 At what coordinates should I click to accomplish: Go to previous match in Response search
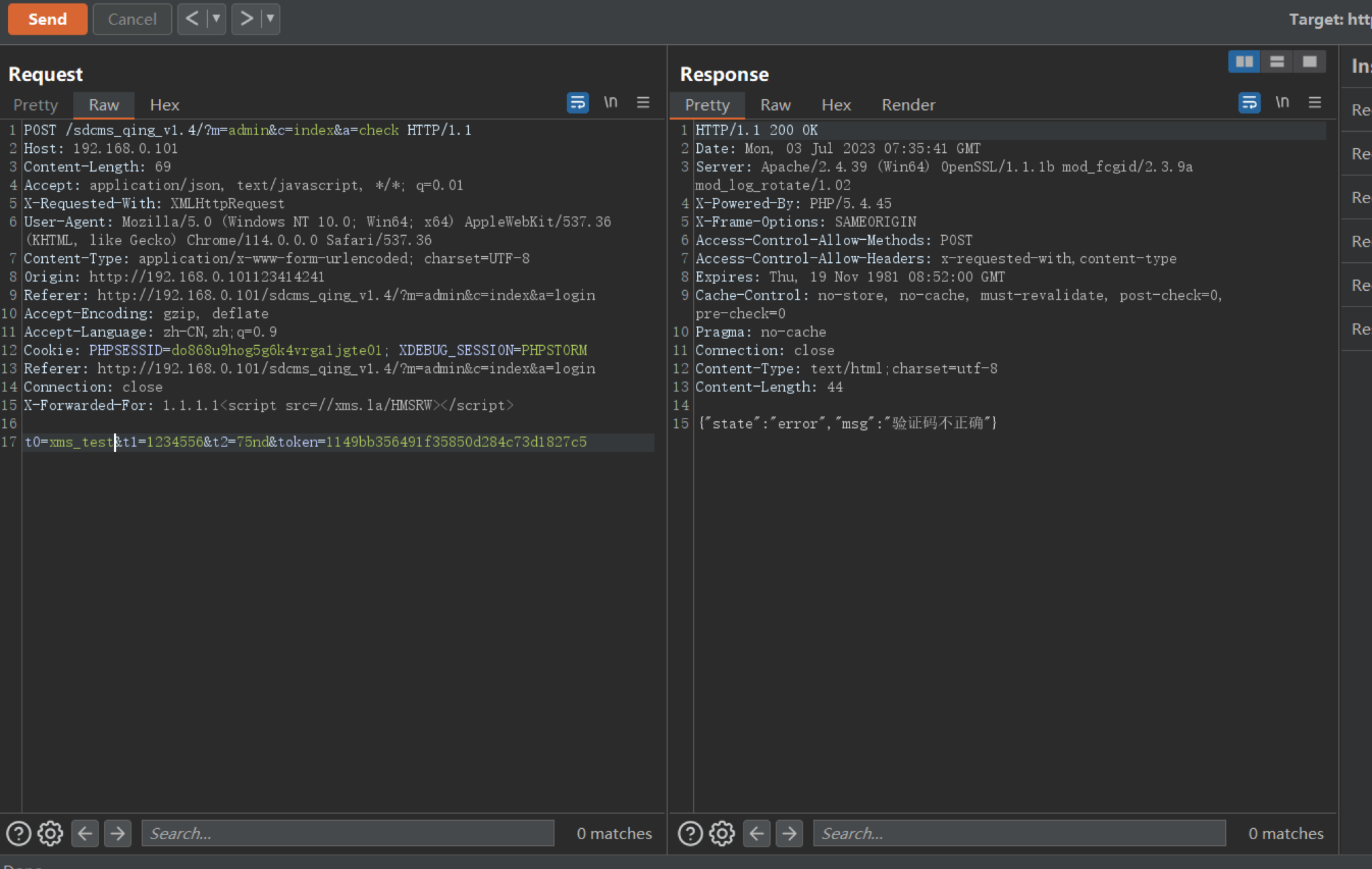[756, 833]
